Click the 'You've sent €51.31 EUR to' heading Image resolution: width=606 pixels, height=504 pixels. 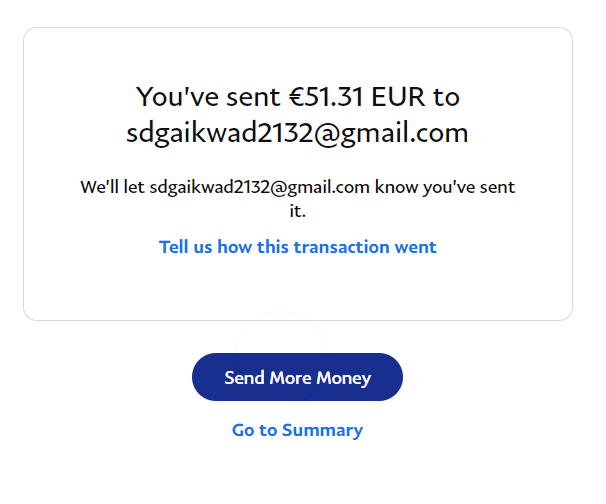coord(297,97)
